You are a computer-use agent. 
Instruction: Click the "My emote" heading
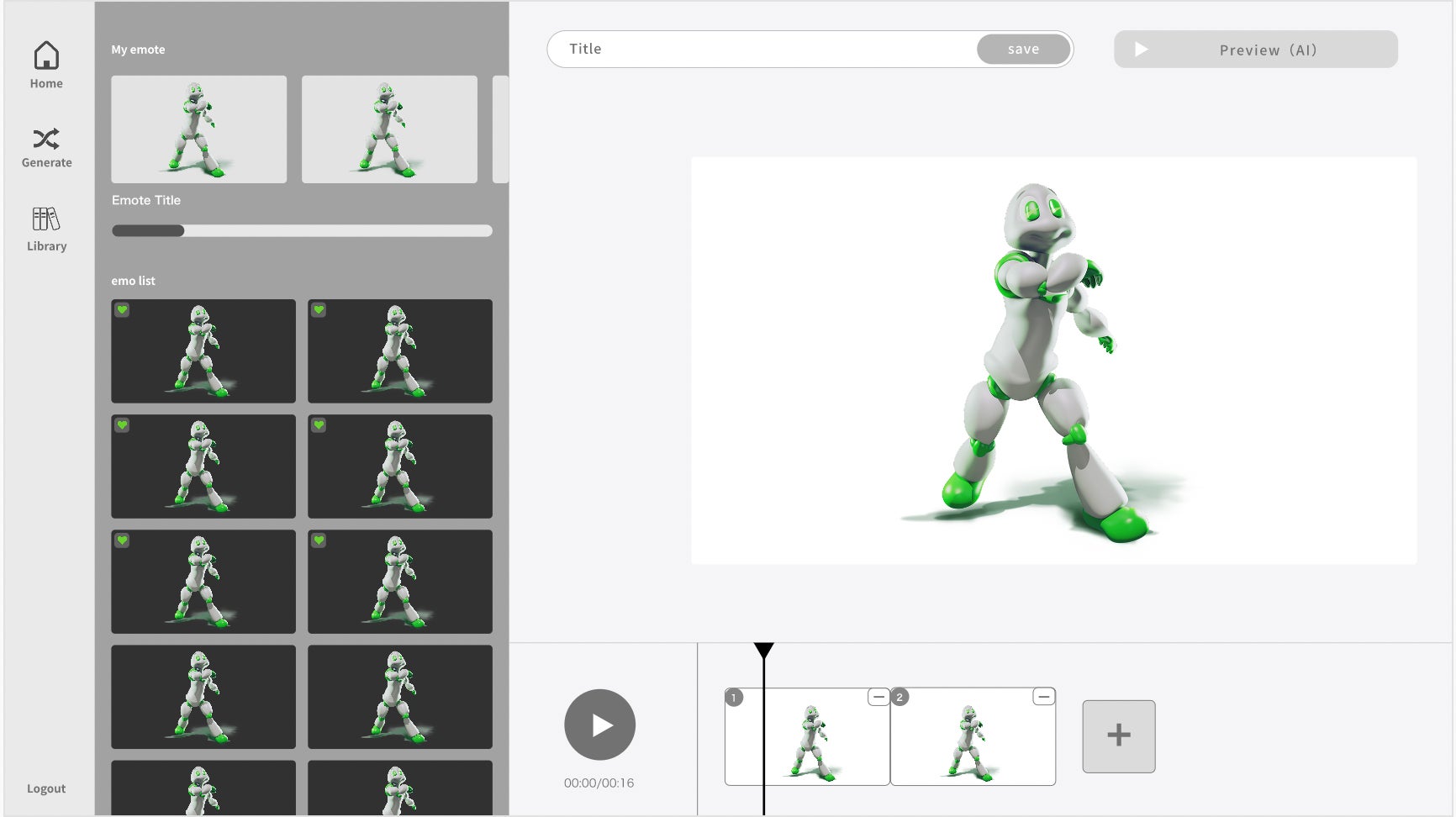coord(139,50)
